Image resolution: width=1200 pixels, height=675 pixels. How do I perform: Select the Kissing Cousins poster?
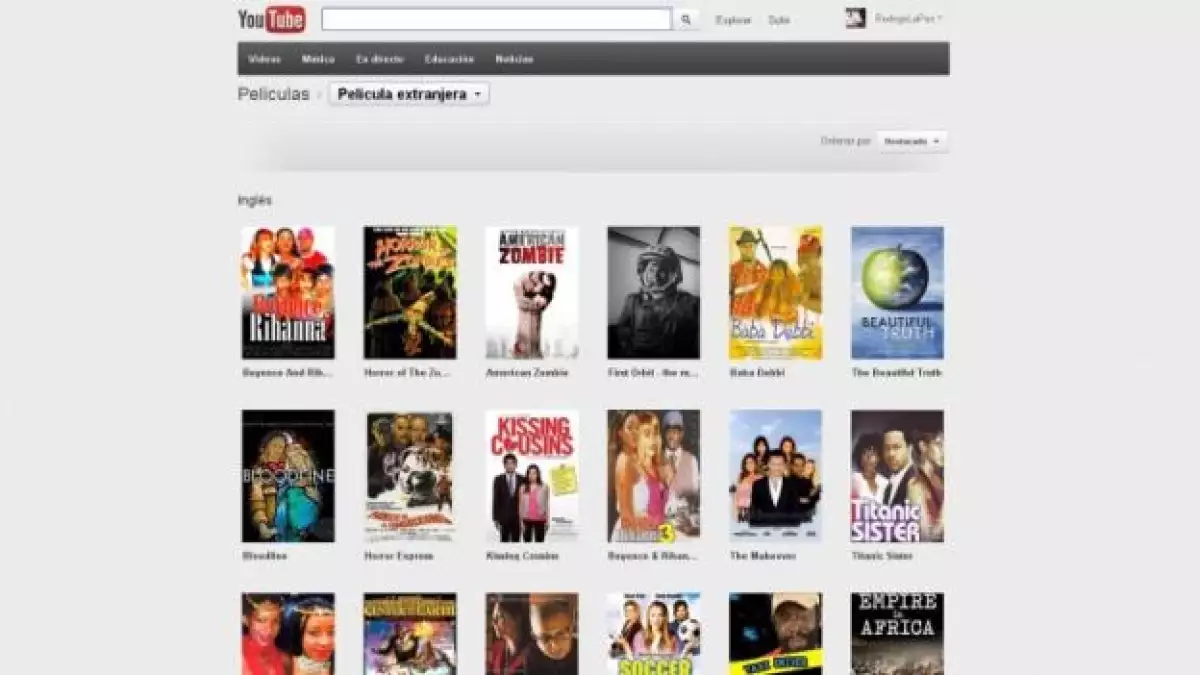[532, 475]
